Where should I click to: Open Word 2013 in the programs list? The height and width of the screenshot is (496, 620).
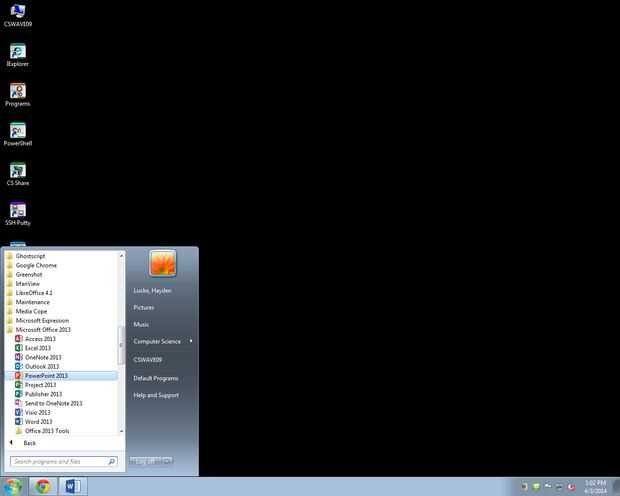[34, 422]
